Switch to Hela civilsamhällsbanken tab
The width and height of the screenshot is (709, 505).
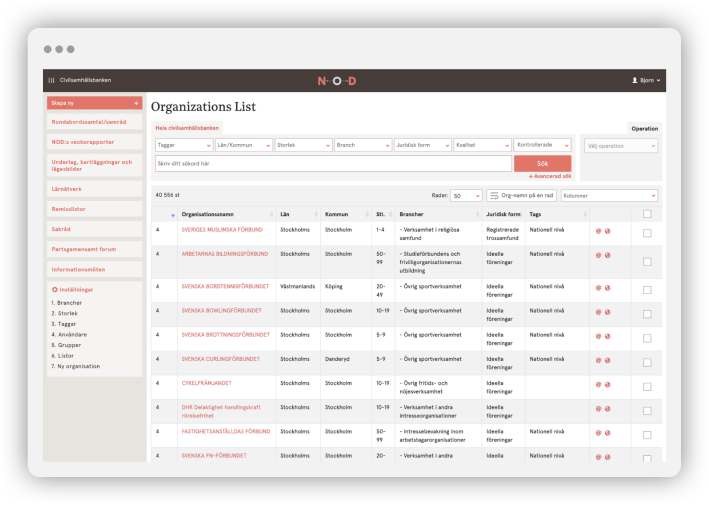187,128
